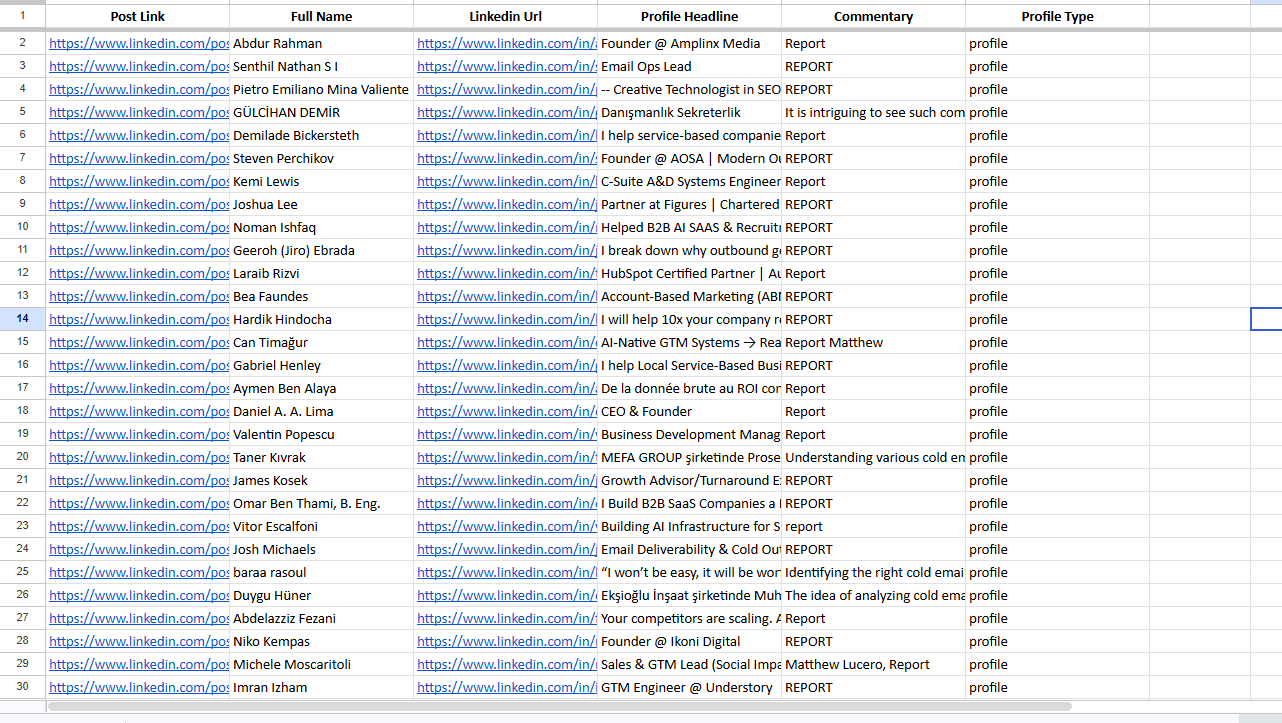This screenshot has width=1282, height=723.
Task: Select the Michele Moscaritoli name cell
Action: click(322, 664)
